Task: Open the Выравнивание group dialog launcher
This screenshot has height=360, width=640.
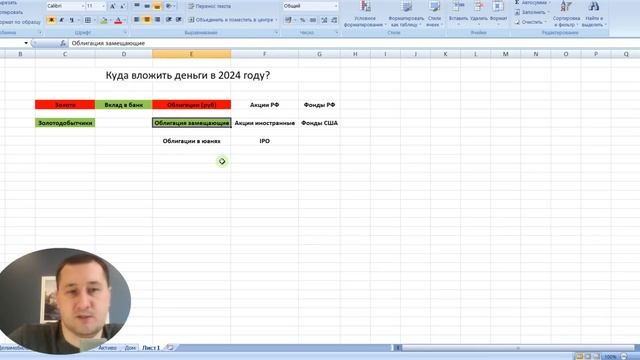Action: click(276, 33)
